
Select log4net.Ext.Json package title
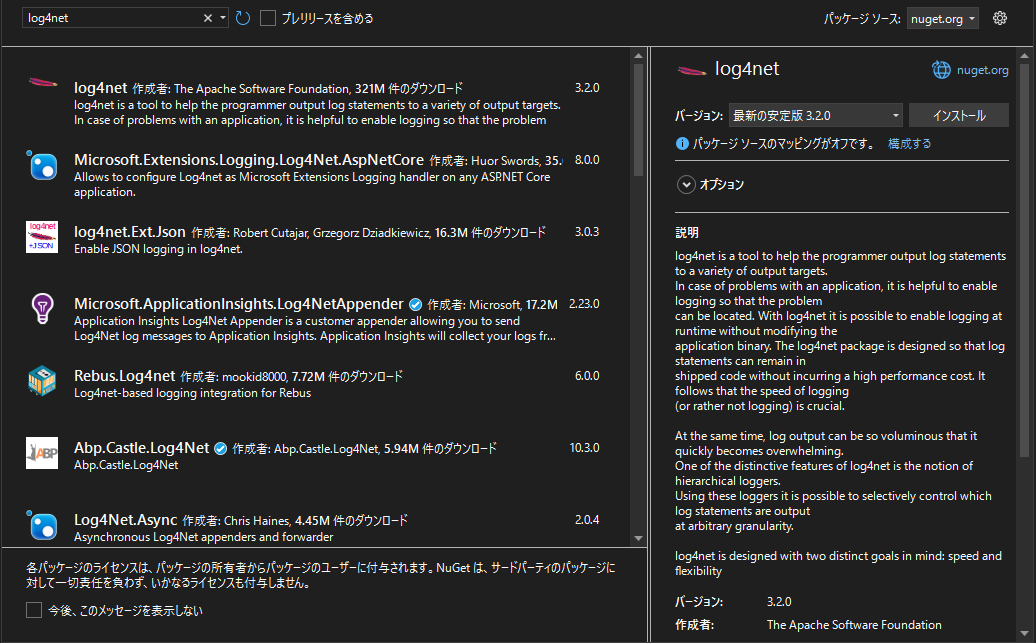click(130, 232)
